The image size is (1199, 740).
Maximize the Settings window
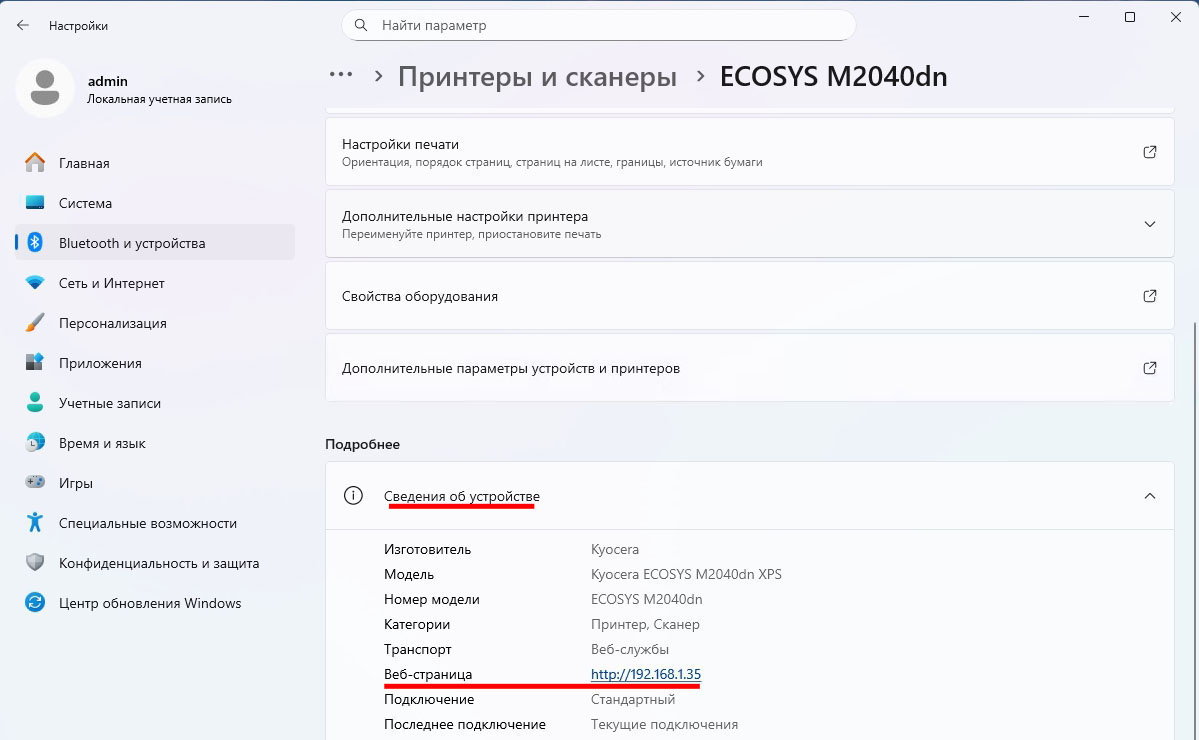point(1129,17)
